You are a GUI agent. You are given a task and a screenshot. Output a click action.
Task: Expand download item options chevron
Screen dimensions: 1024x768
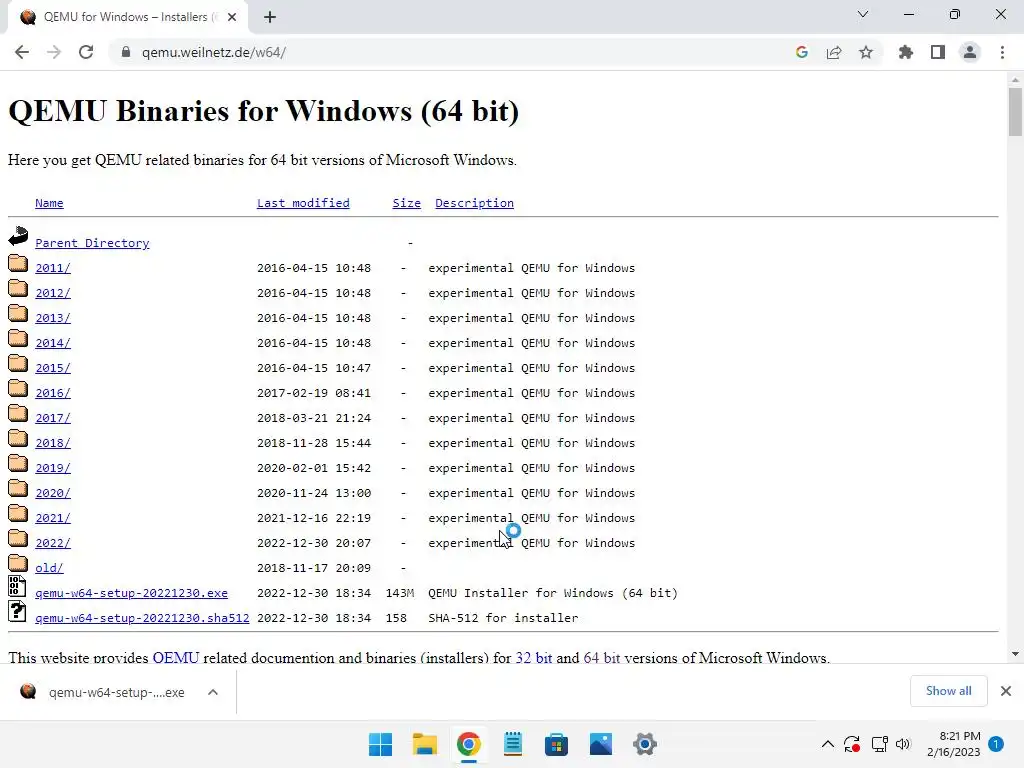click(x=213, y=692)
